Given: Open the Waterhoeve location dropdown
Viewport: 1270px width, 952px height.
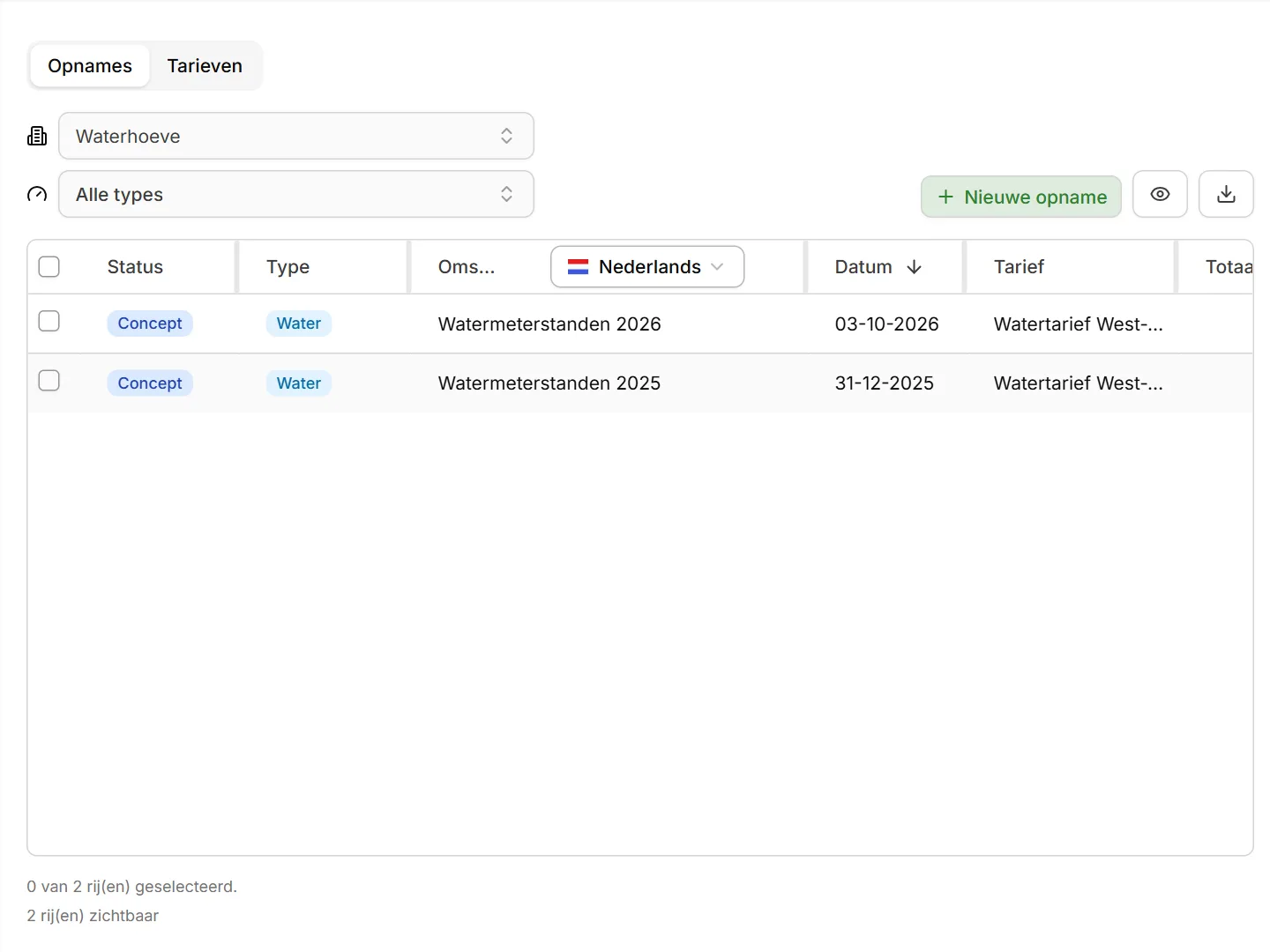Looking at the screenshot, I should 296,136.
